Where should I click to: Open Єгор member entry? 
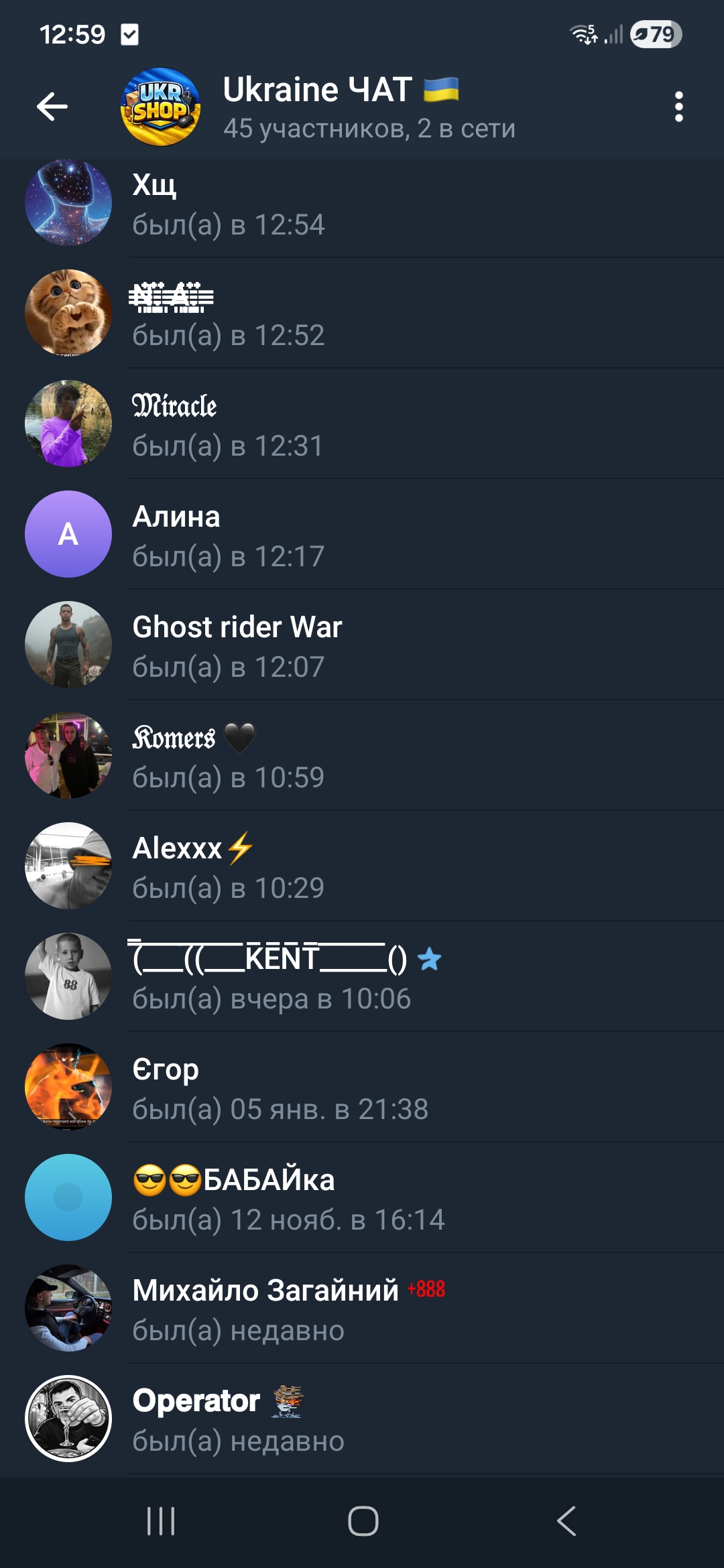click(x=362, y=1087)
